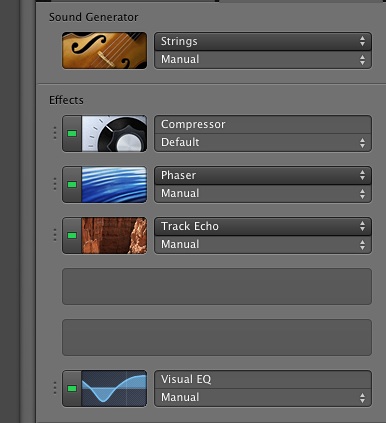Open the Strings violin instrument image
This screenshot has width=386, height=423.
[104, 51]
